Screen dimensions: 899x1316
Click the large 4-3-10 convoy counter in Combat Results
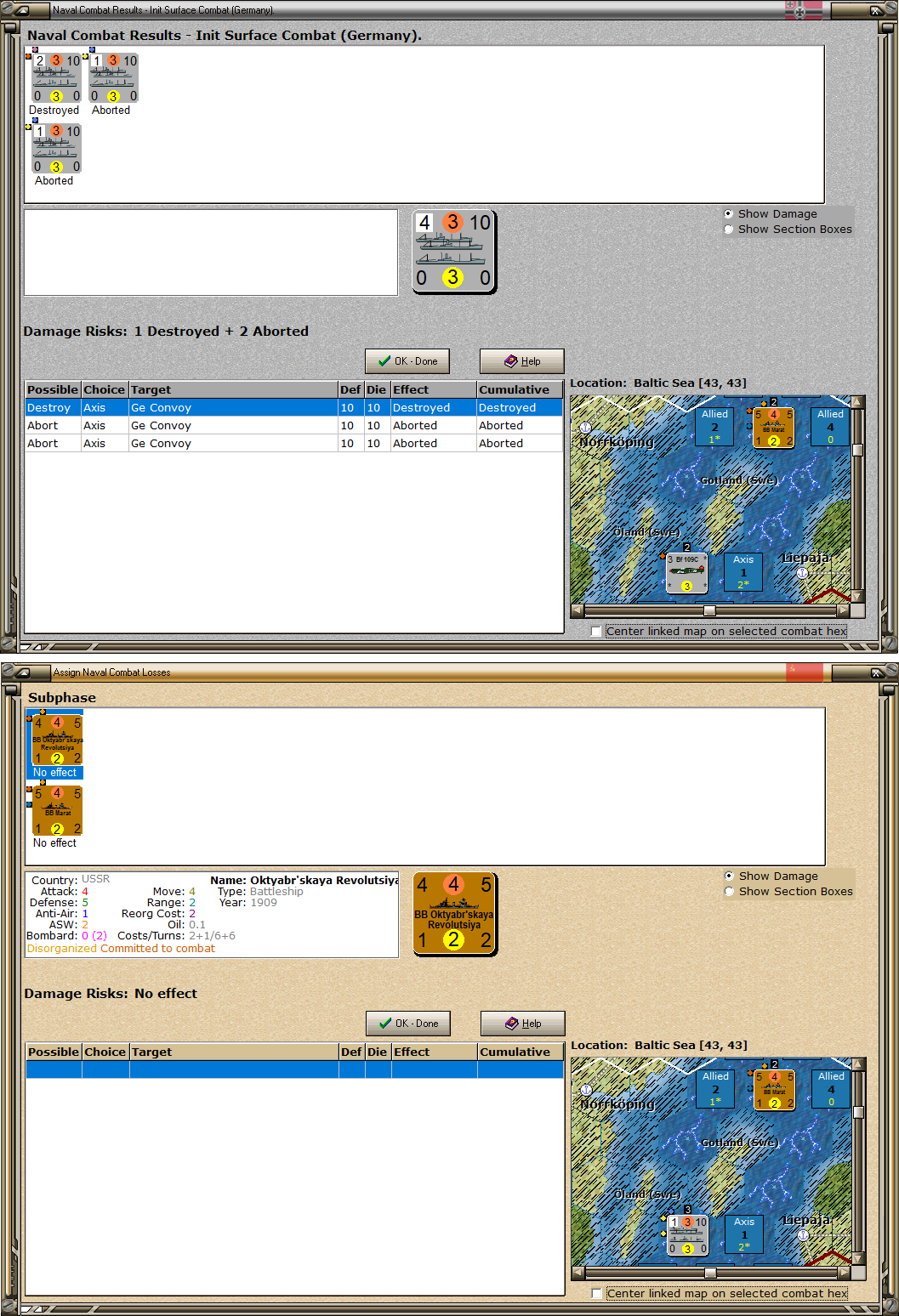[453, 252]
